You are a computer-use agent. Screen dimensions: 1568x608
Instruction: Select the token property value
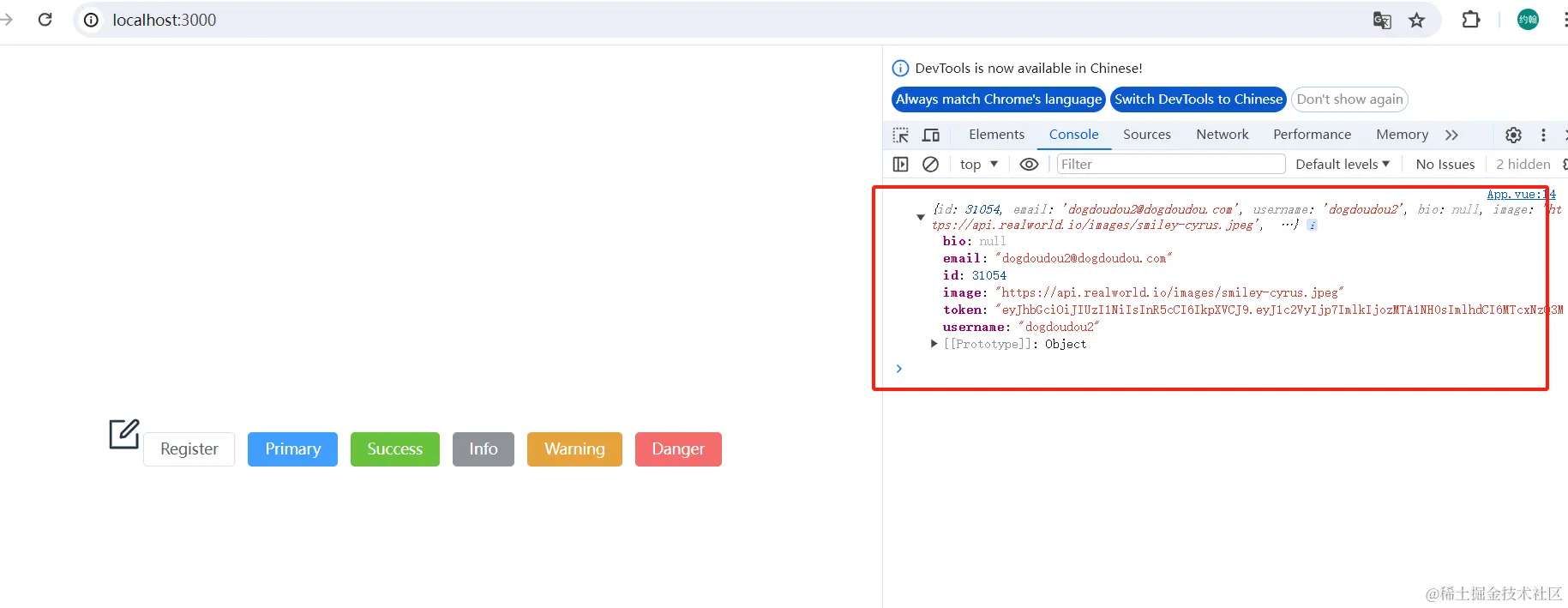1279,310
